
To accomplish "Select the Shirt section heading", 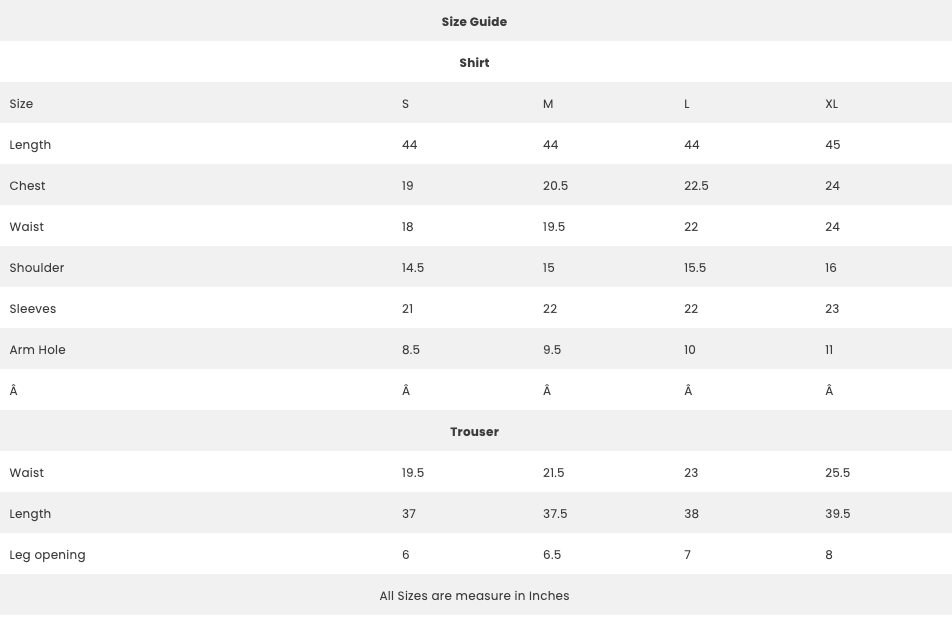I will tap(474, 63).
